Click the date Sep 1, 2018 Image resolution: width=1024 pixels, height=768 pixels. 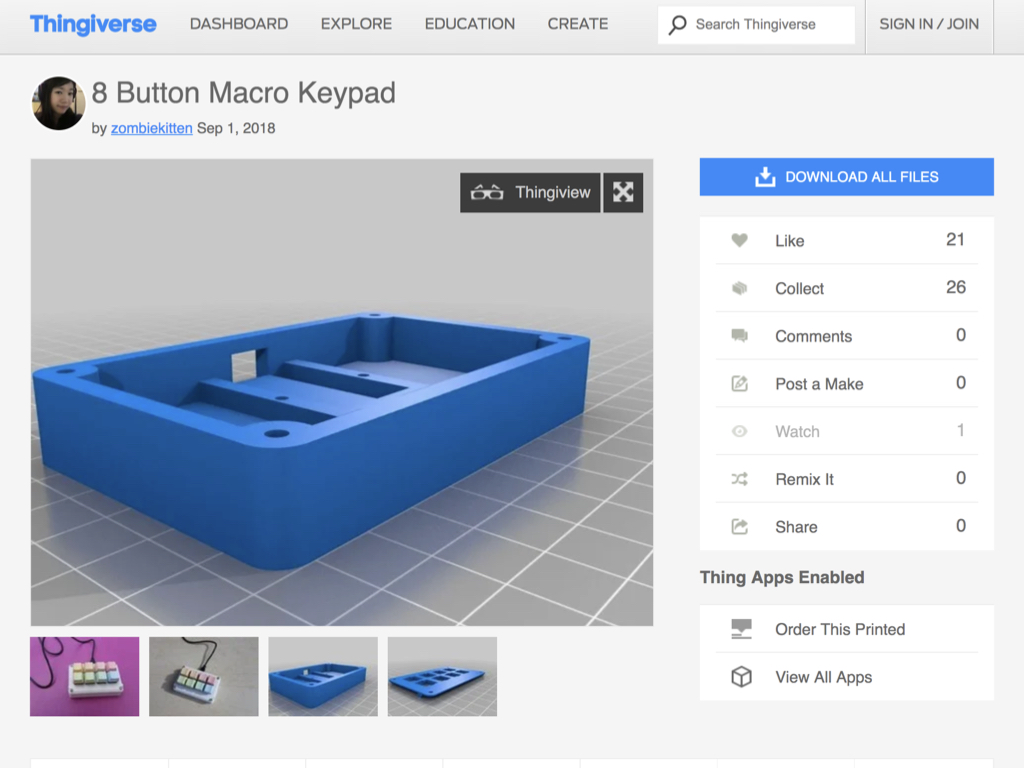point(236,128)
